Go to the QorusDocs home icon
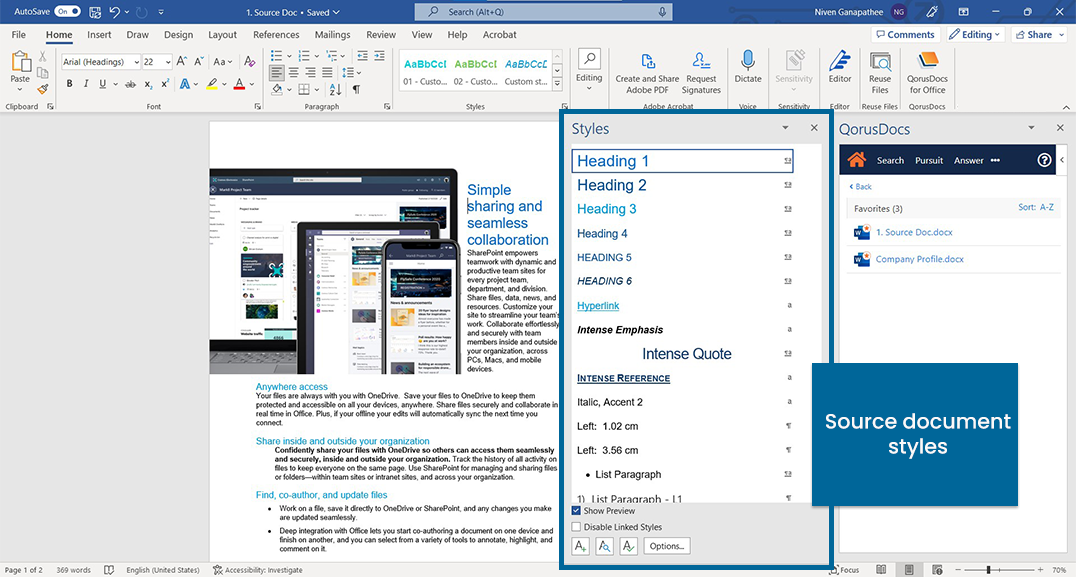Screen dimensions: 1076x577 point(856,160)
